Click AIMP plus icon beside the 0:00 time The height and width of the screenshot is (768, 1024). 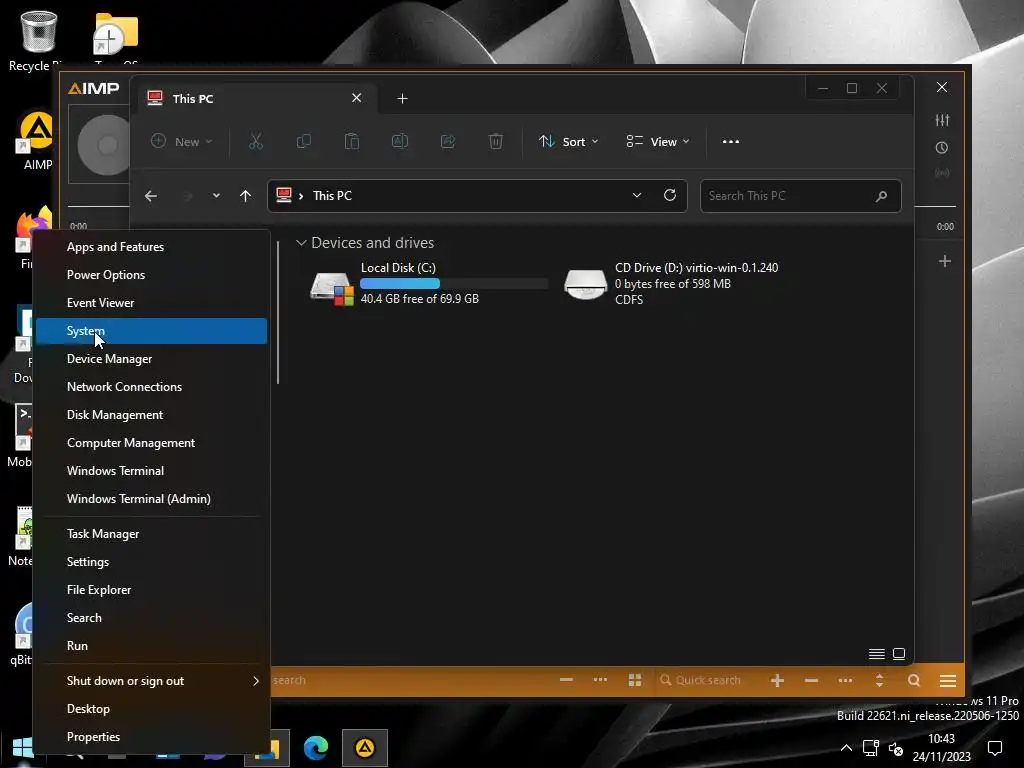pos(944,261)
